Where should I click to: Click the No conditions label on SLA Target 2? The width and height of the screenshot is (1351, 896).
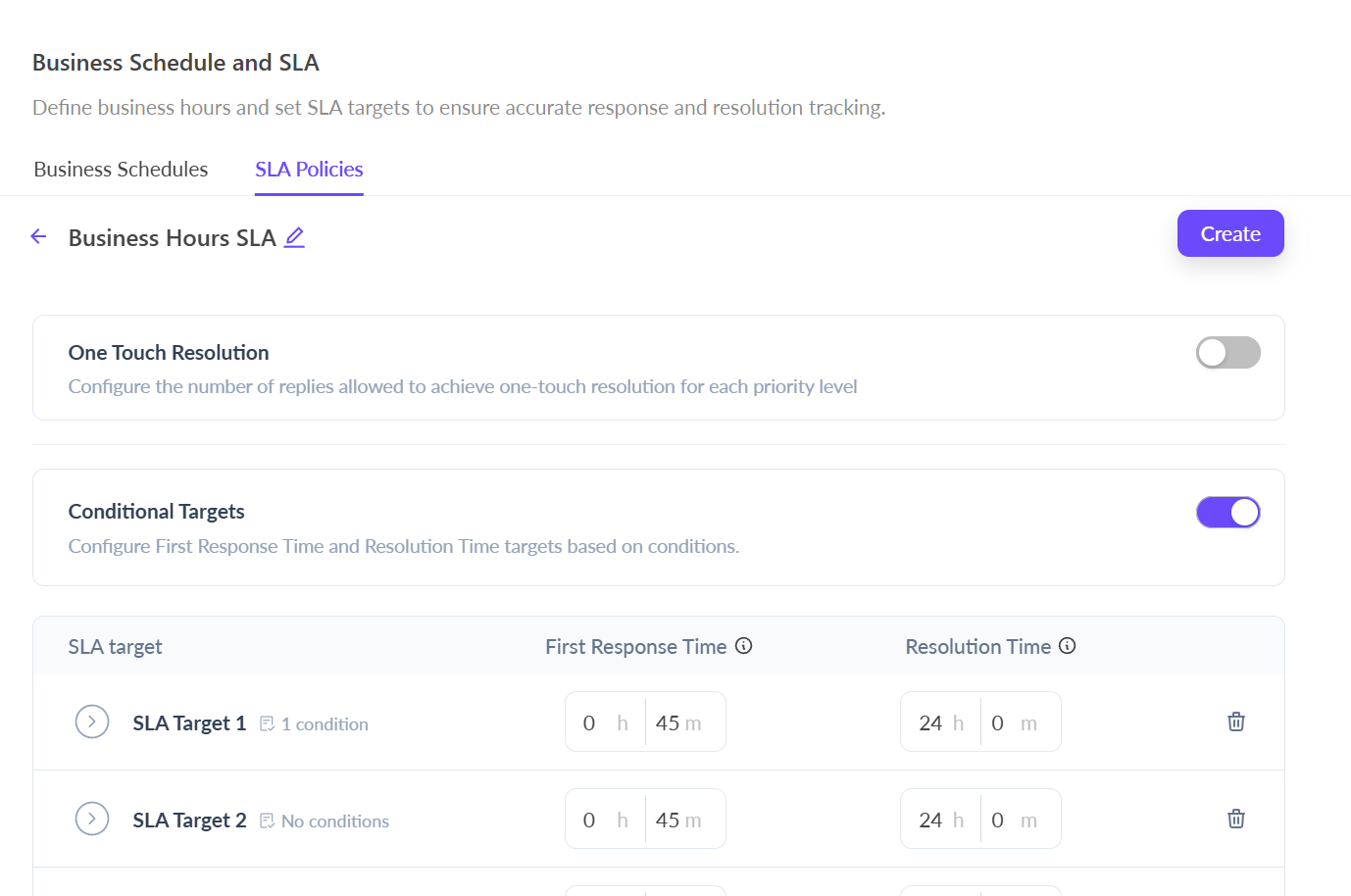click(334, 821)
